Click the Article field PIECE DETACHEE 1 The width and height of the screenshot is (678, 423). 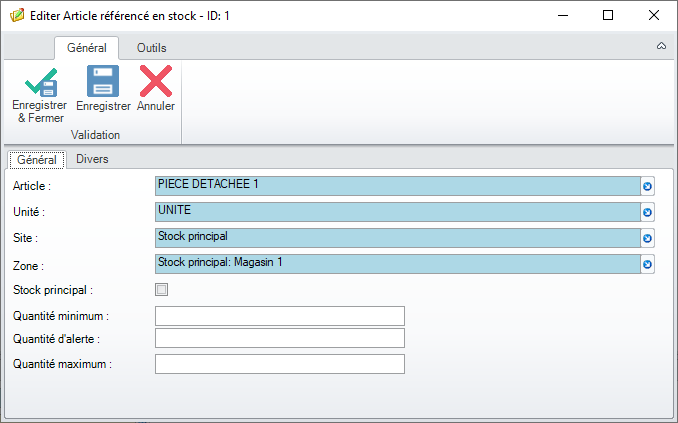398,186
